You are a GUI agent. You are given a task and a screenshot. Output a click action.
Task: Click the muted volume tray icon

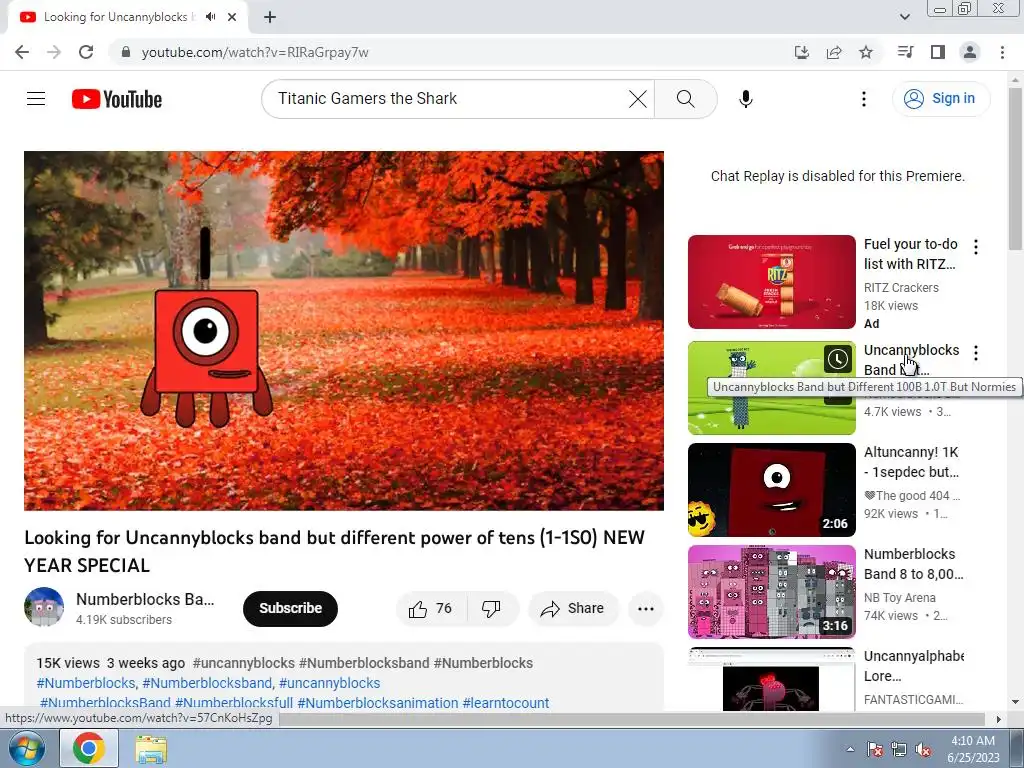(924, 750)
